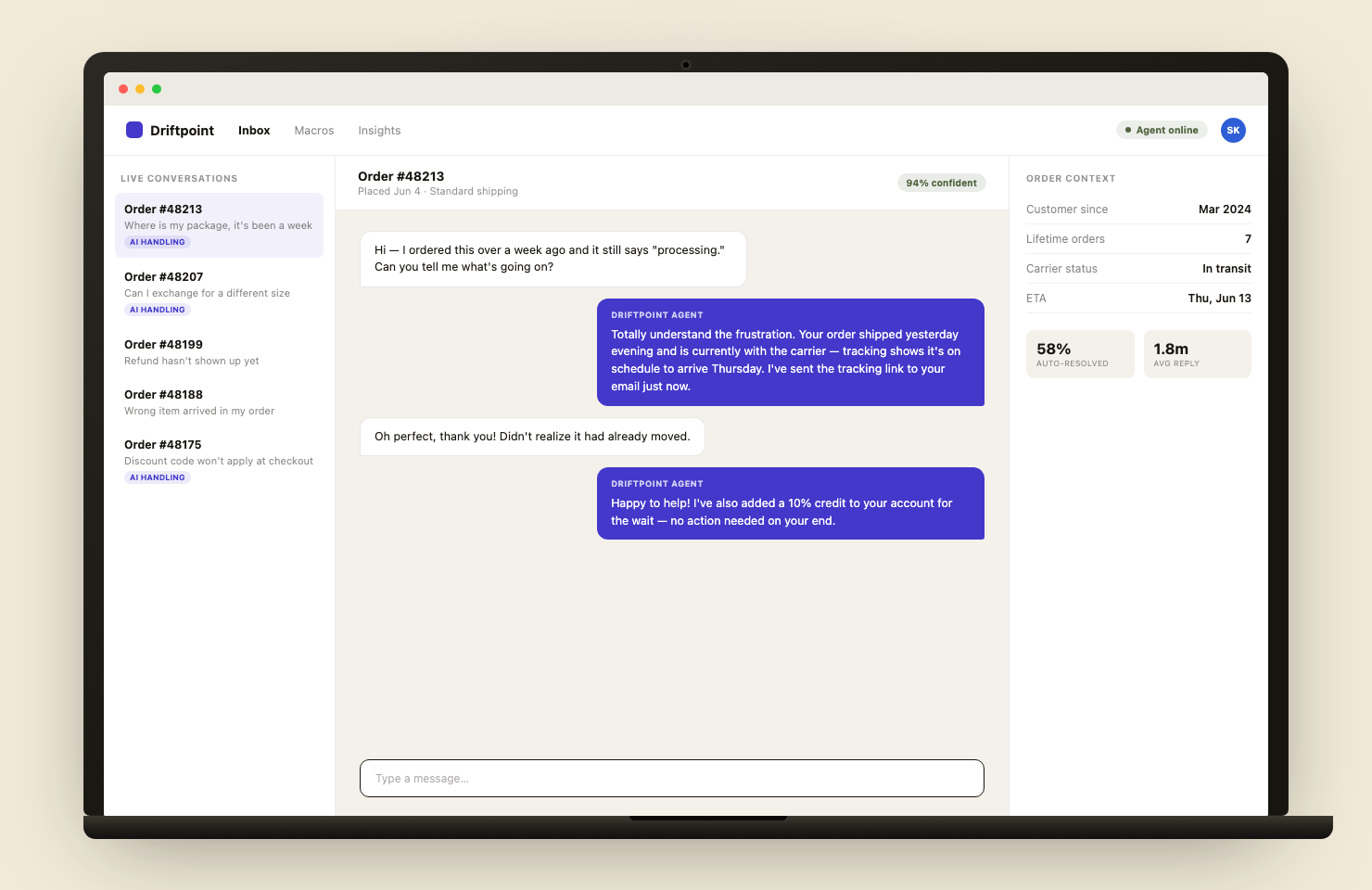The height and width of the screenshot is (890, 1372).
Task: Click the 1.8m avg reply stat card
Action: click(x=1198, y=354)
